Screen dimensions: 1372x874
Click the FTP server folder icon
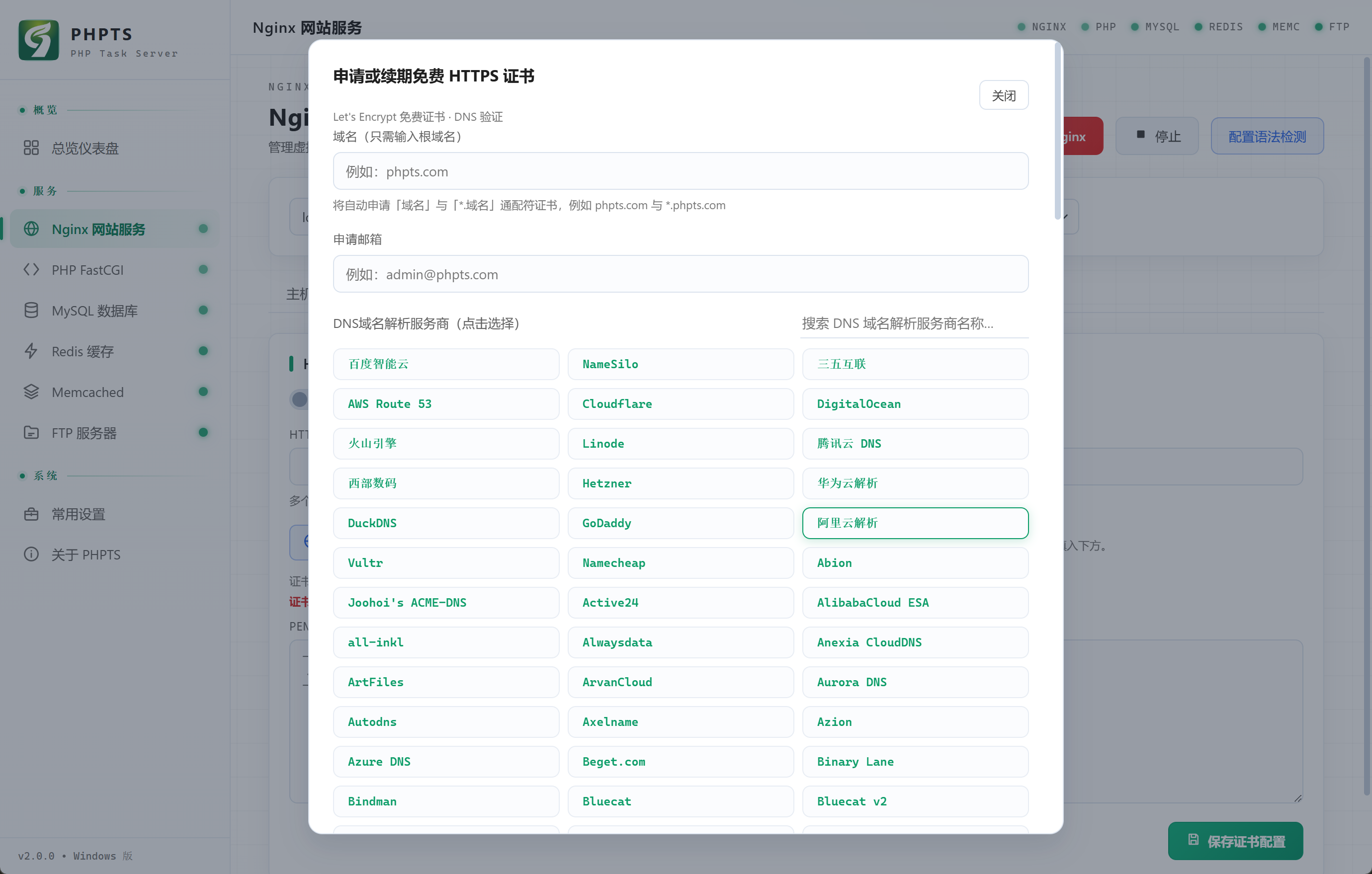[31, 433]
